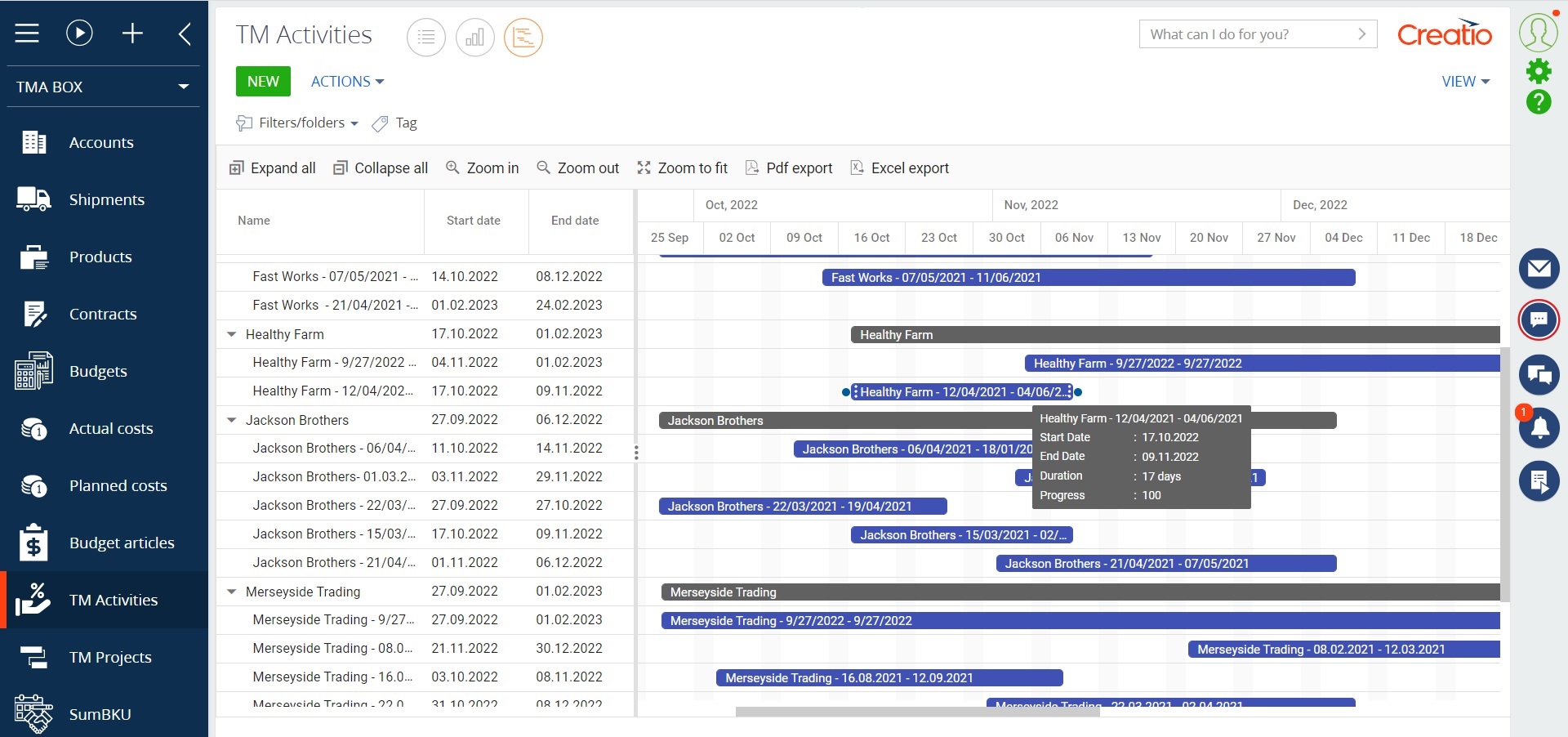Open the system designer gear icon

(1540, 71)
